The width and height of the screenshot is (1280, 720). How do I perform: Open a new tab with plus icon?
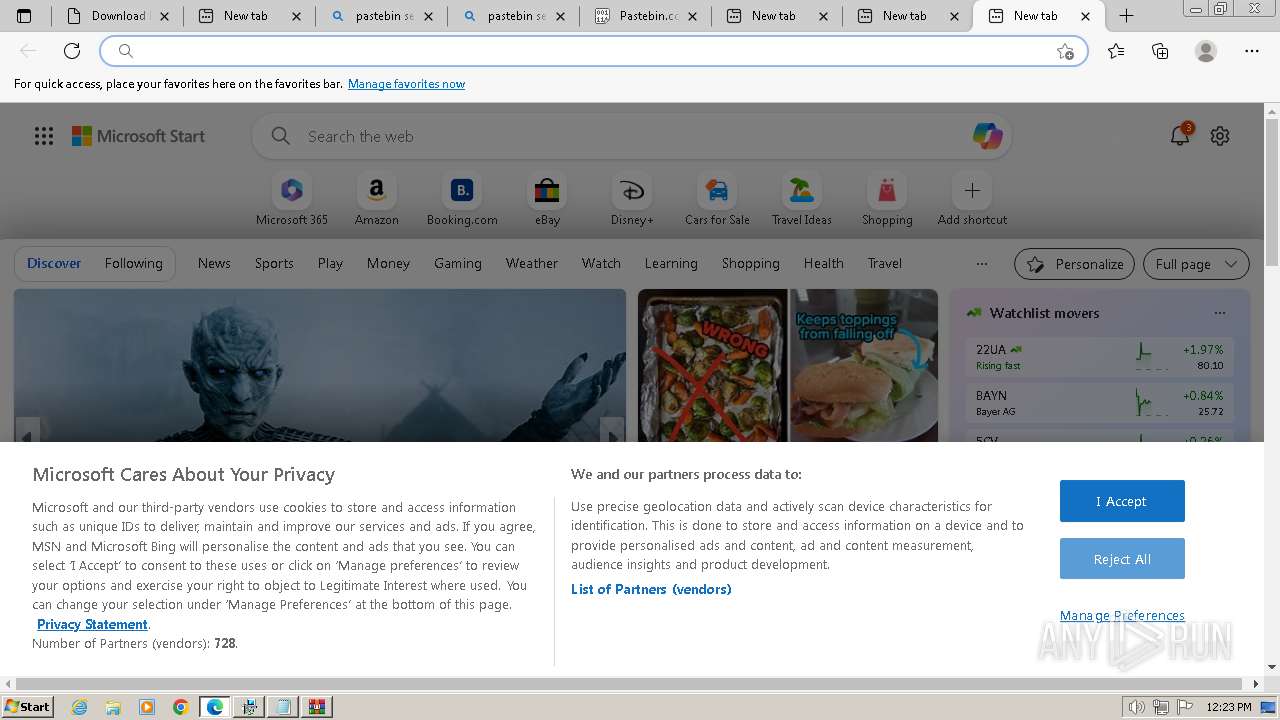1126,16
